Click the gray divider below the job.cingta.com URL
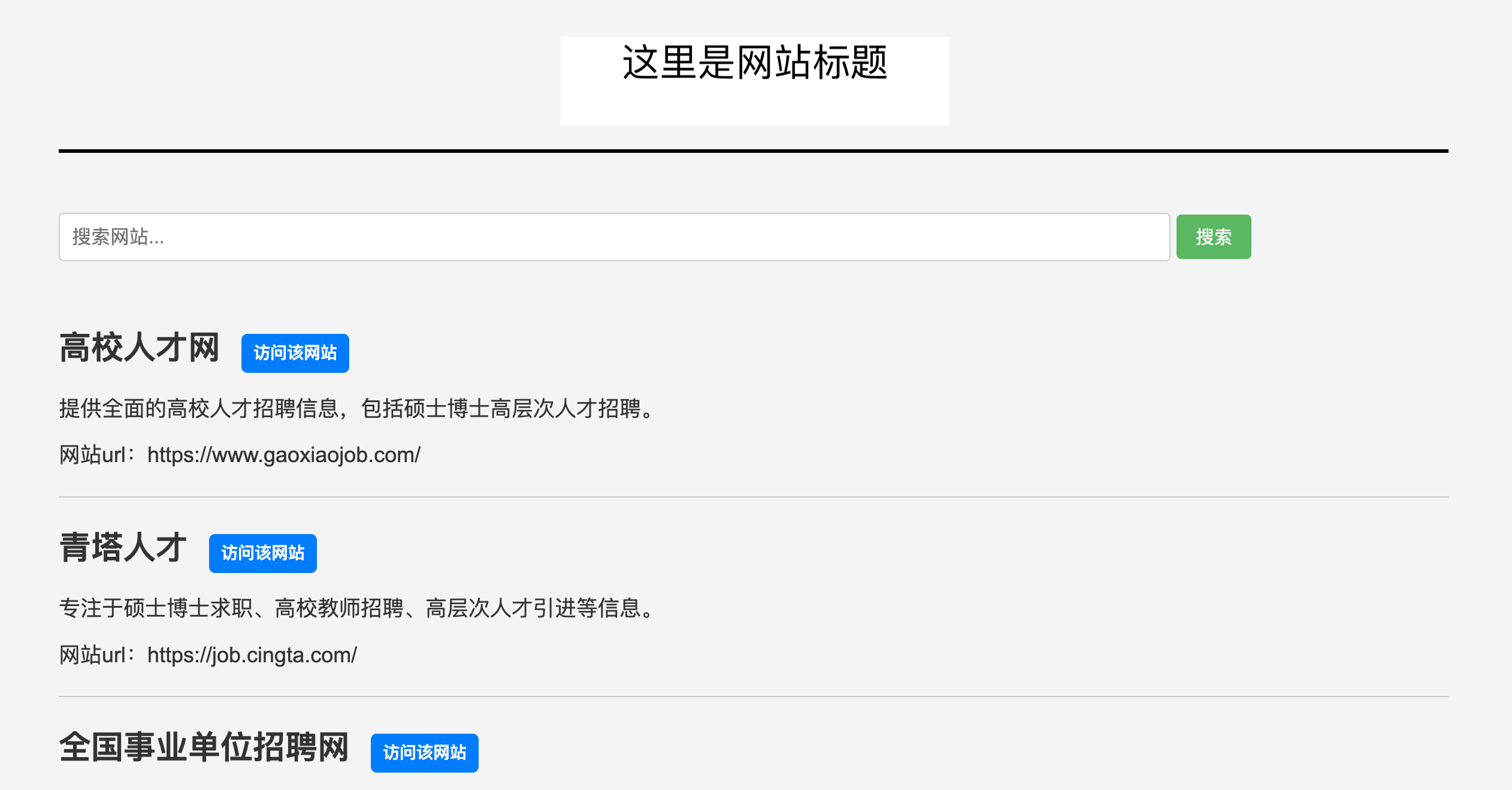This screenshot has height=790, width=1512. click(753, 696)
